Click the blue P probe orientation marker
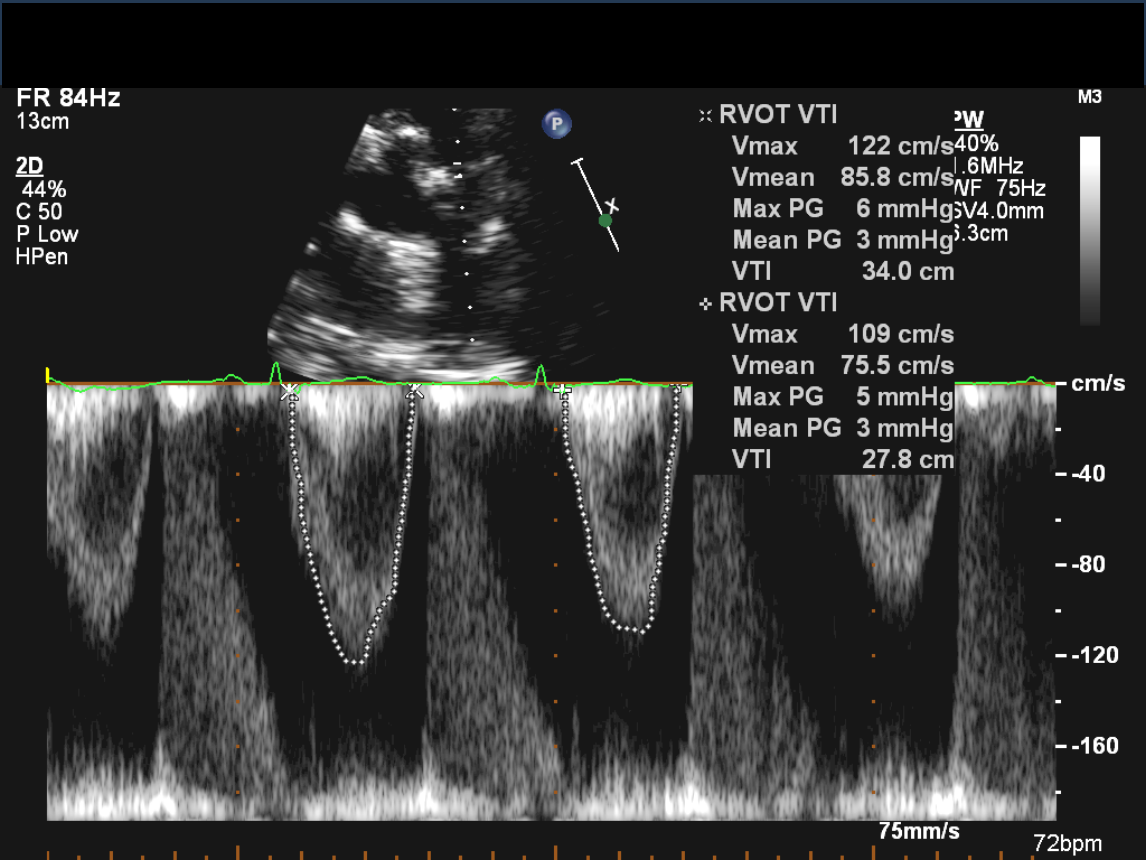The width and height of the screenshot is (1146, 860). [x=556, y=124]
